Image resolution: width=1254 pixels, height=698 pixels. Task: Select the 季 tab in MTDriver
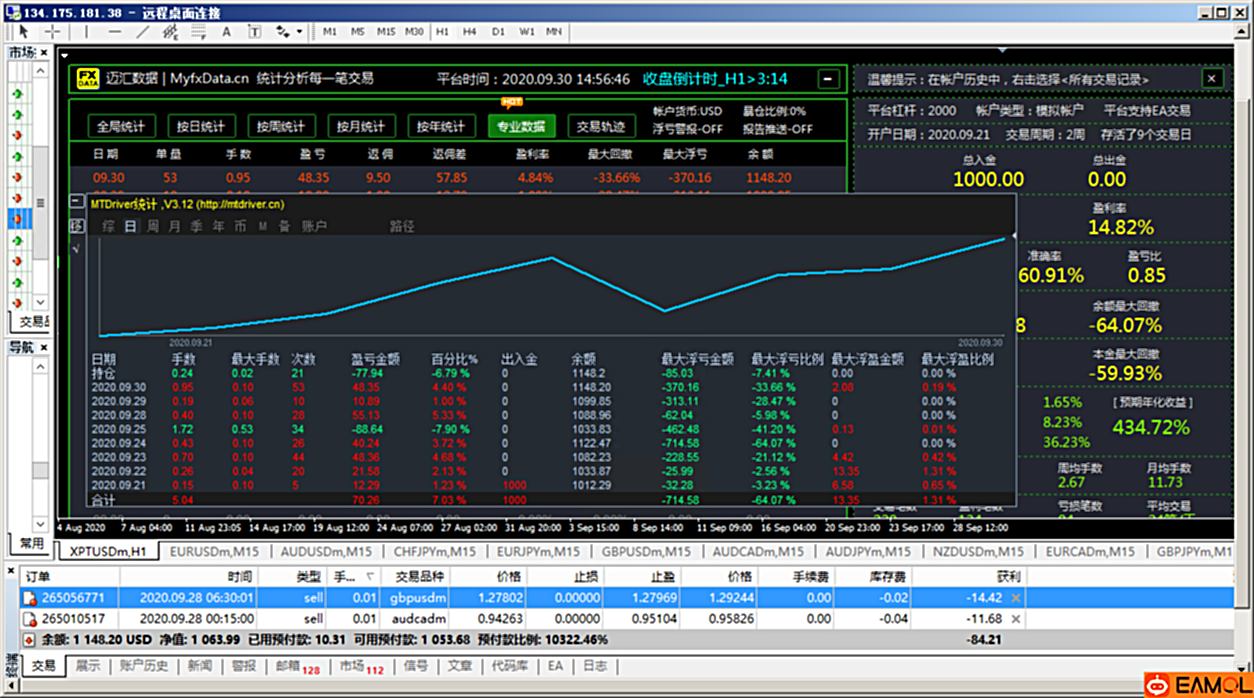tap(196, 227)
